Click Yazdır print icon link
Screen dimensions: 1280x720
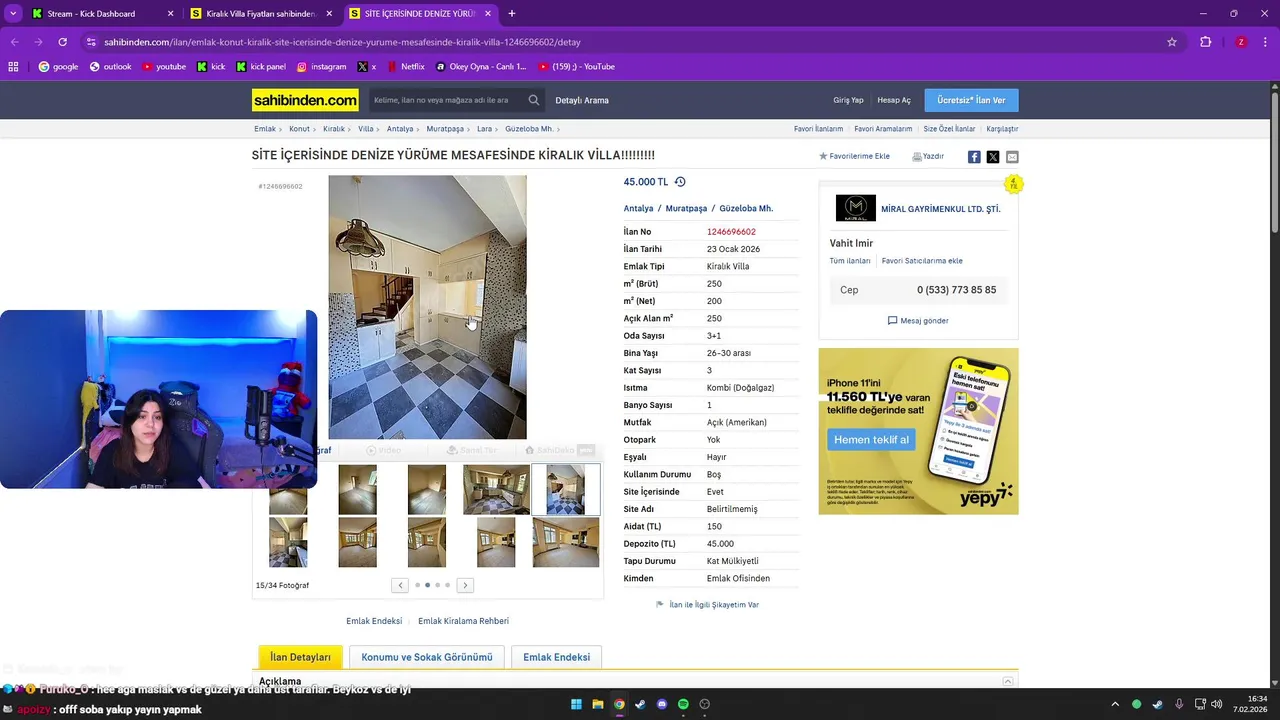click(928, 157)
